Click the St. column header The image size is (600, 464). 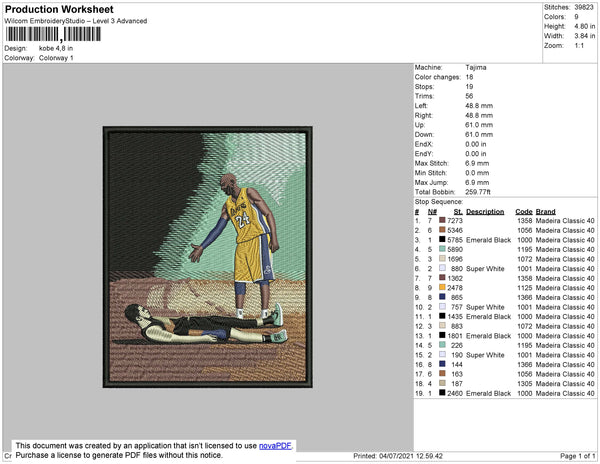pyautogui.click(x=458, y=212)
